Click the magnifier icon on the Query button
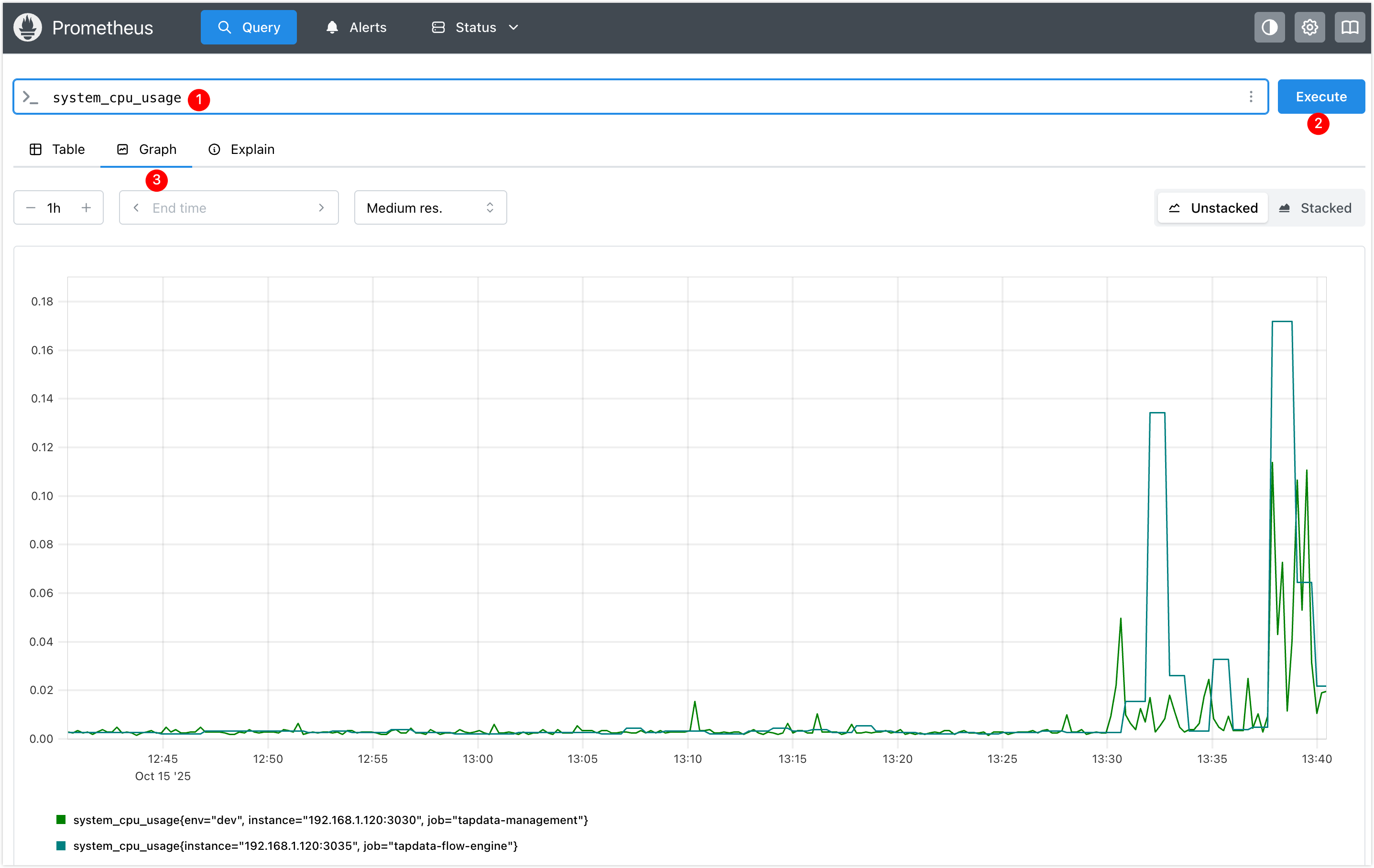Viewport: 1374px width, 868px height. point(224,27)
